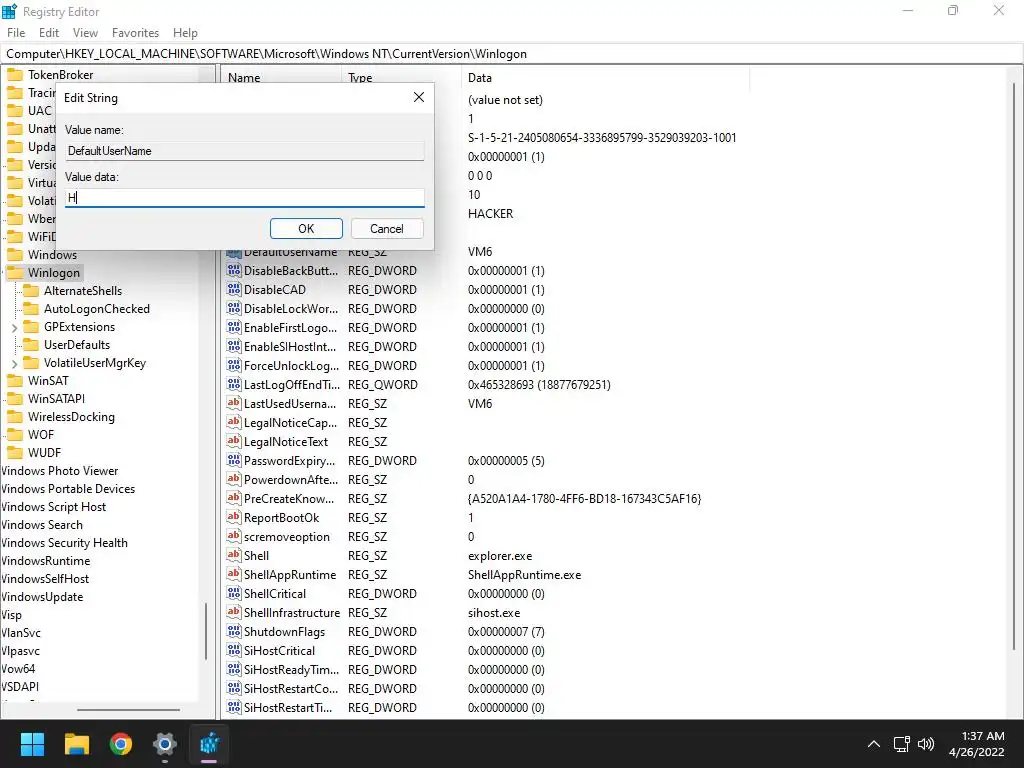
Task: Click the tree pane vertical scrollbar
Action: pos(207,630)
